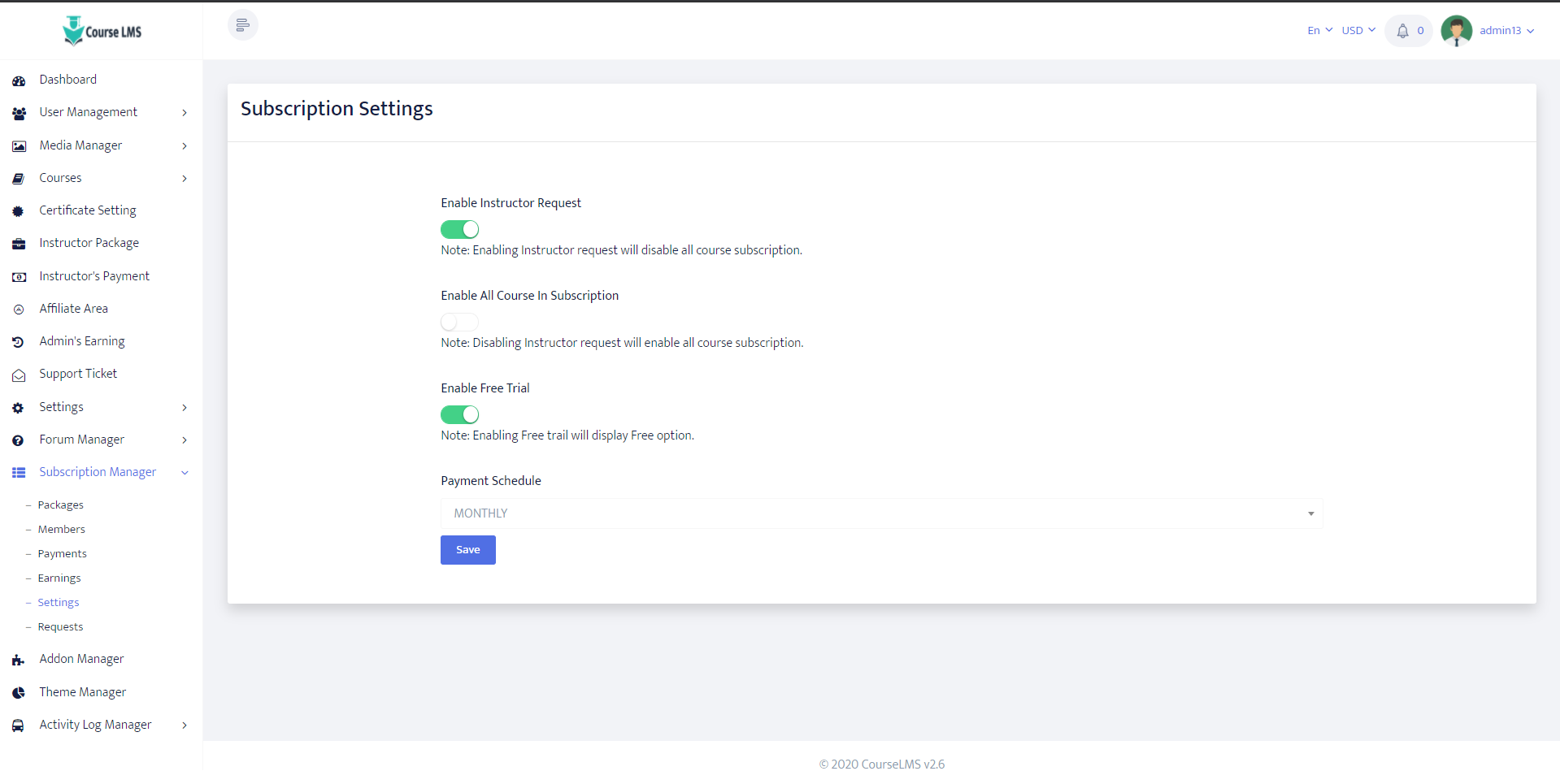Expand the User Management menu chevron

[x=185, y=113]
